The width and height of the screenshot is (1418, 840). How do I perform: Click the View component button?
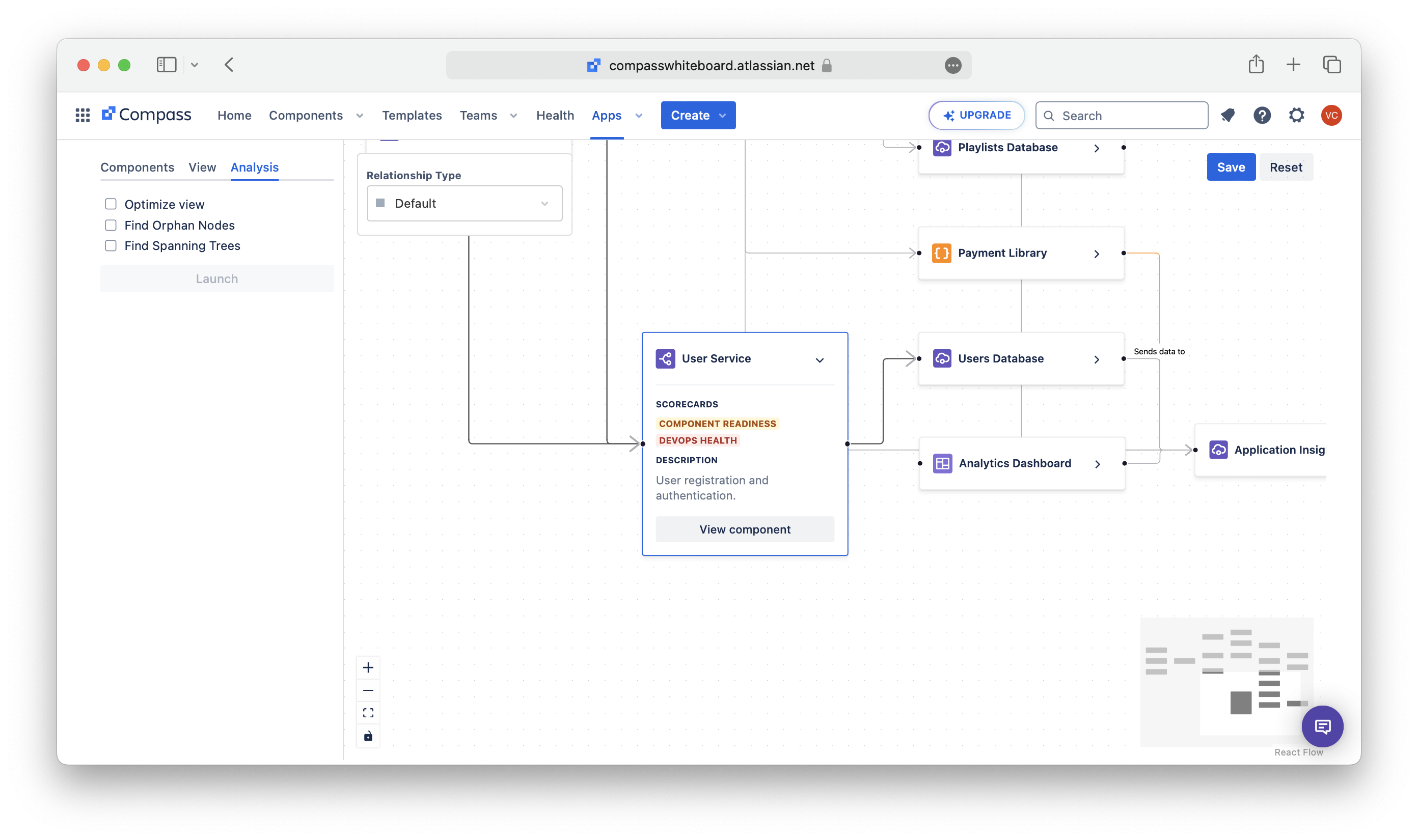coord(745,529)
